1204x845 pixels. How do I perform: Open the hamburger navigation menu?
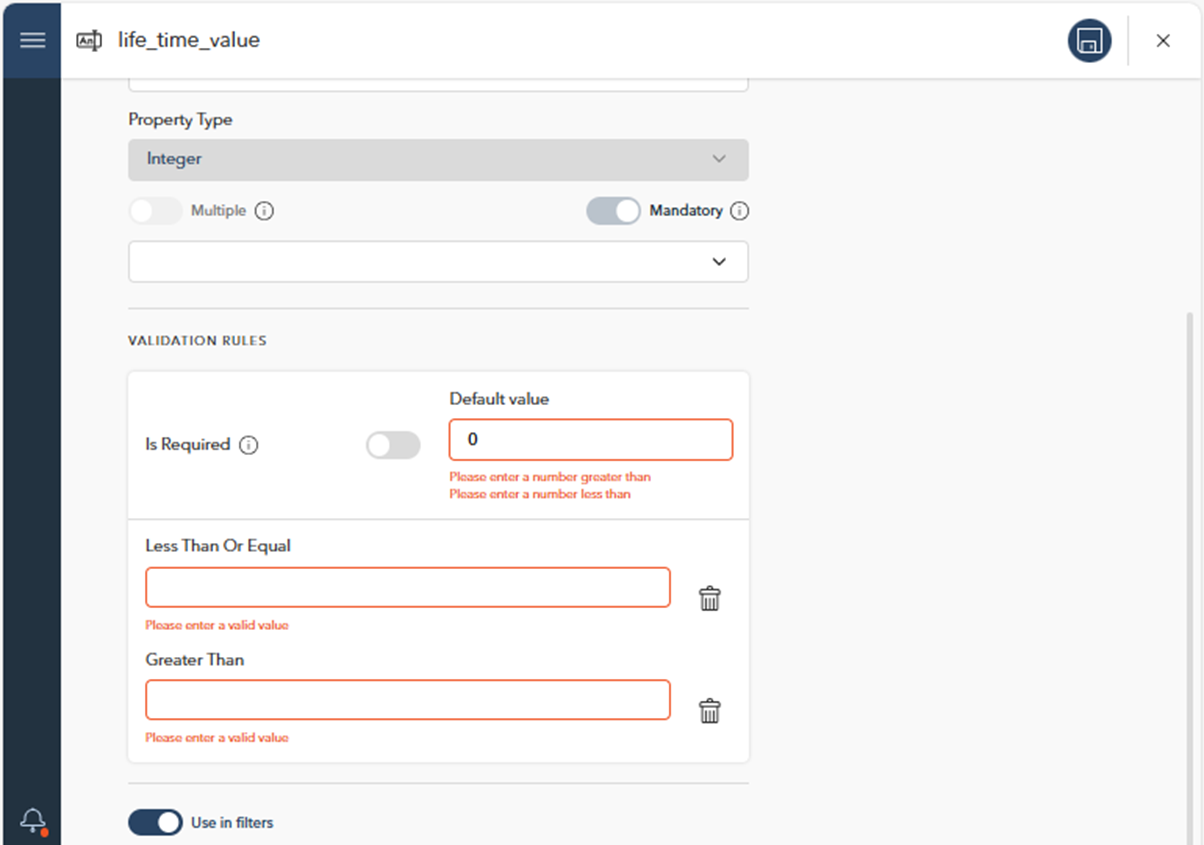point(32,40)
